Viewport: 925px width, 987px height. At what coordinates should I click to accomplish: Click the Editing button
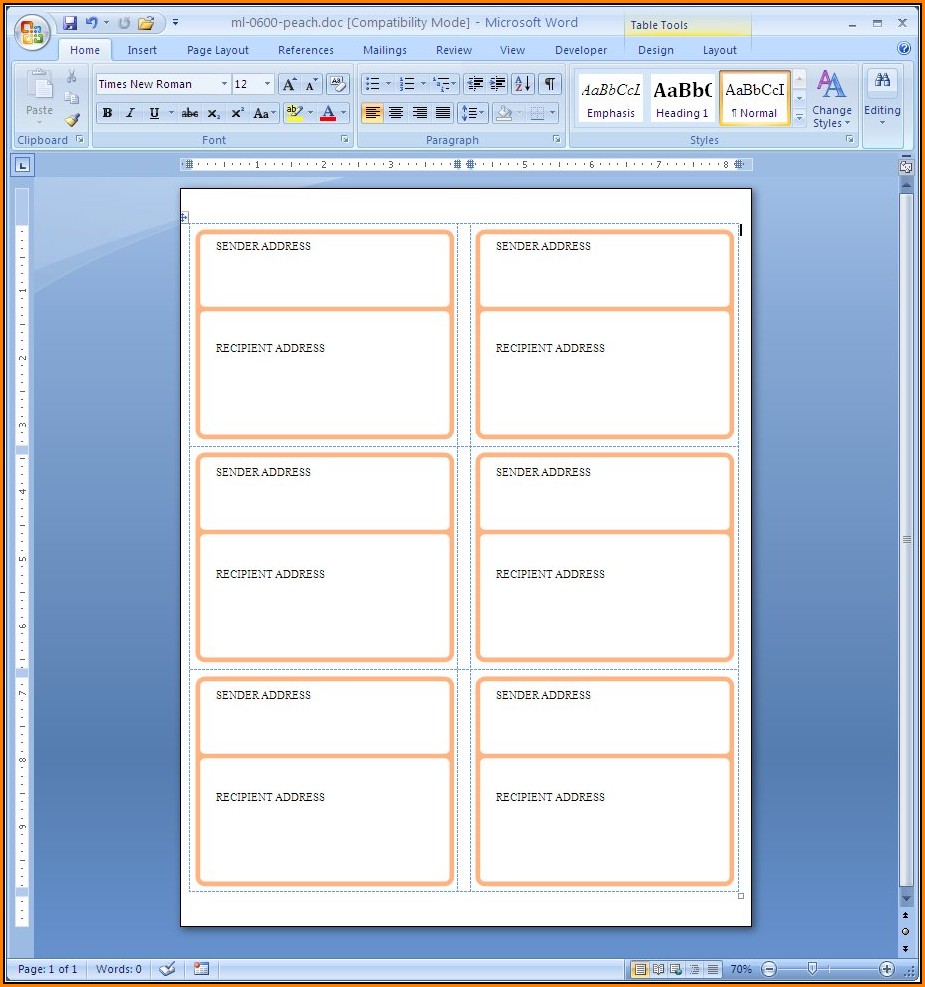coord(882,99)
